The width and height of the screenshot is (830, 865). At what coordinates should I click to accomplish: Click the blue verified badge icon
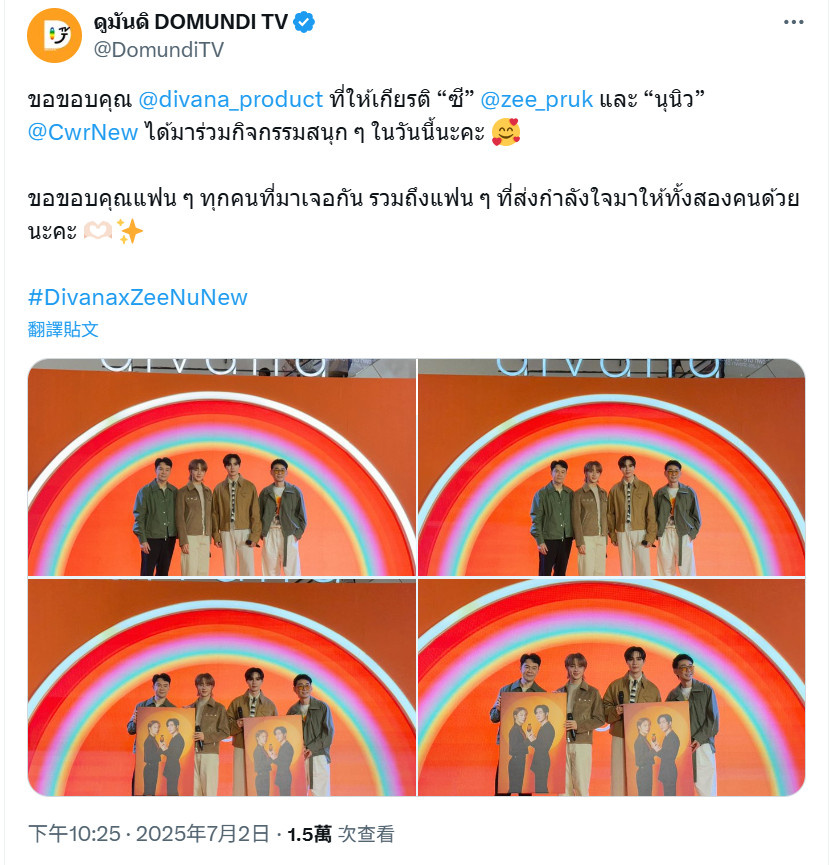coord(304,22)
